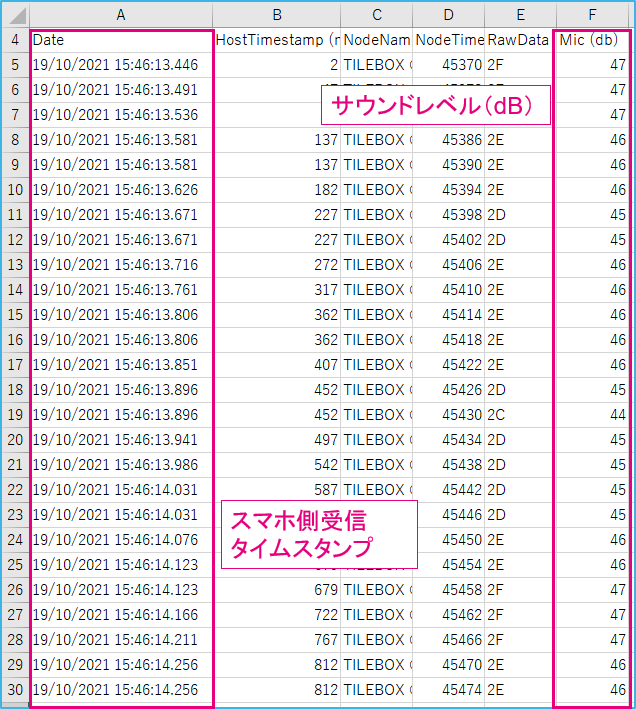Click Mic value 47 in row 6
636x709 pixels.
(x=592, y=90)
